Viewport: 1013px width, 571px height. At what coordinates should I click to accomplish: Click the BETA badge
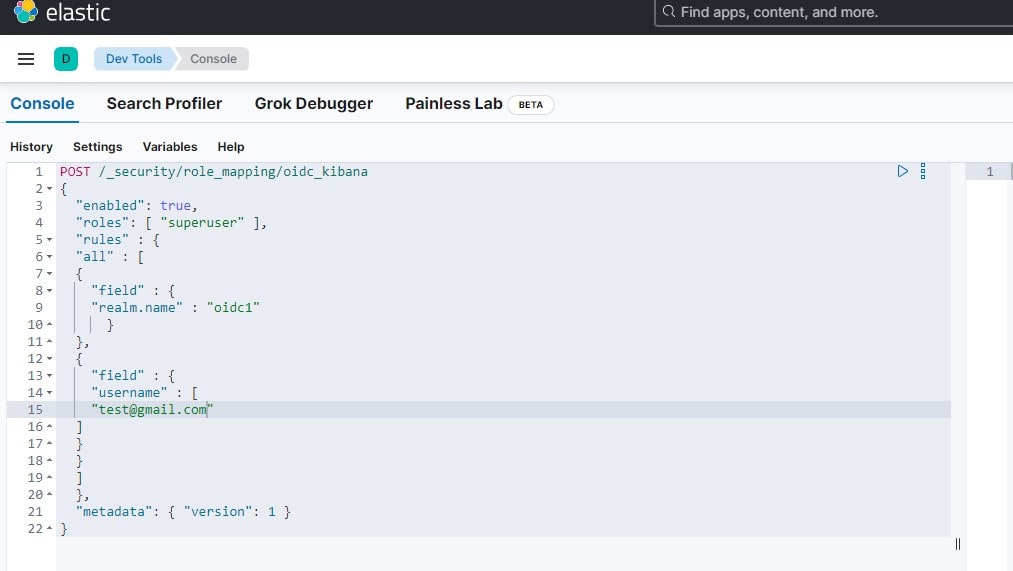(530, 105)
